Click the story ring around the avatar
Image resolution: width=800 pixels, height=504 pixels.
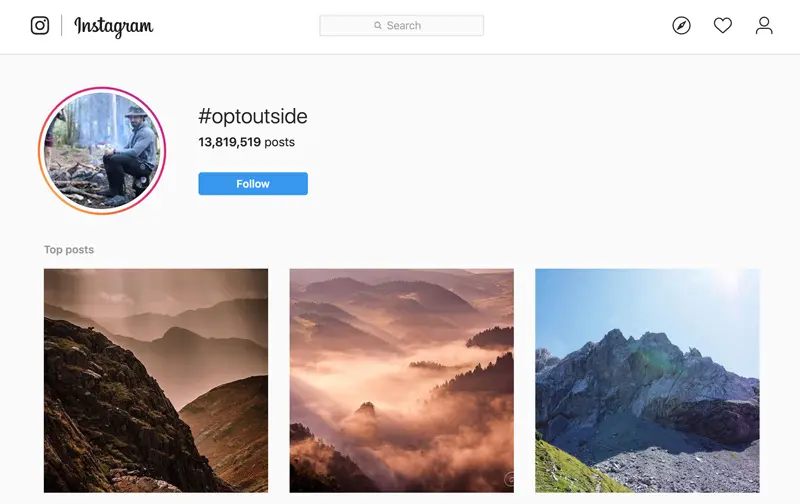(102, 89)
